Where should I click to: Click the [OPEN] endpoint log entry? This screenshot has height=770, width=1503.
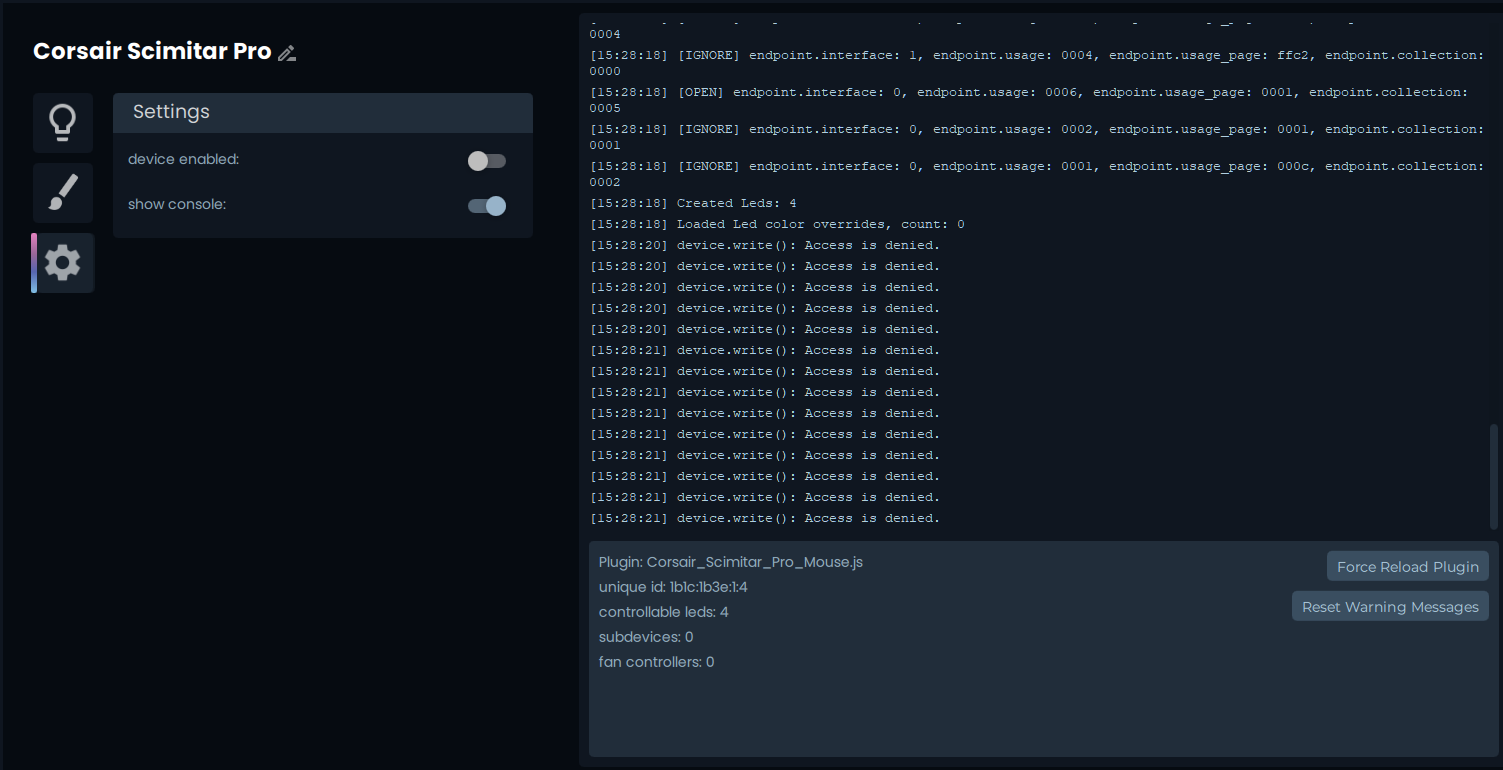click(x=1030, y=92)
